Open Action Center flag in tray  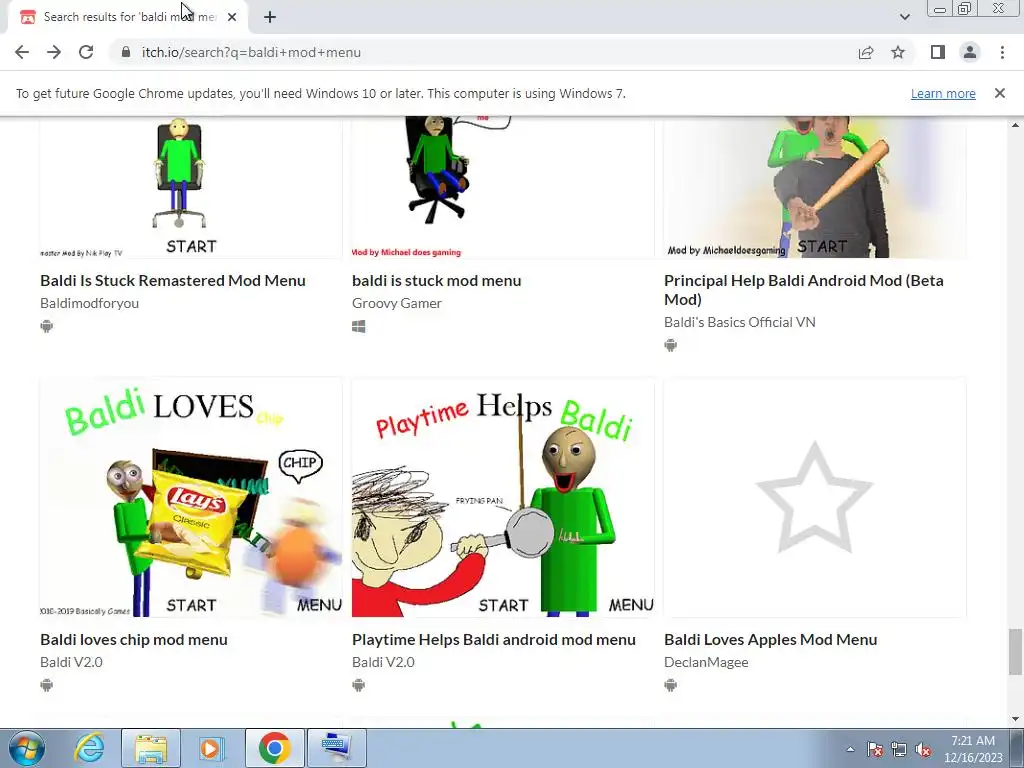pos(875,749)
